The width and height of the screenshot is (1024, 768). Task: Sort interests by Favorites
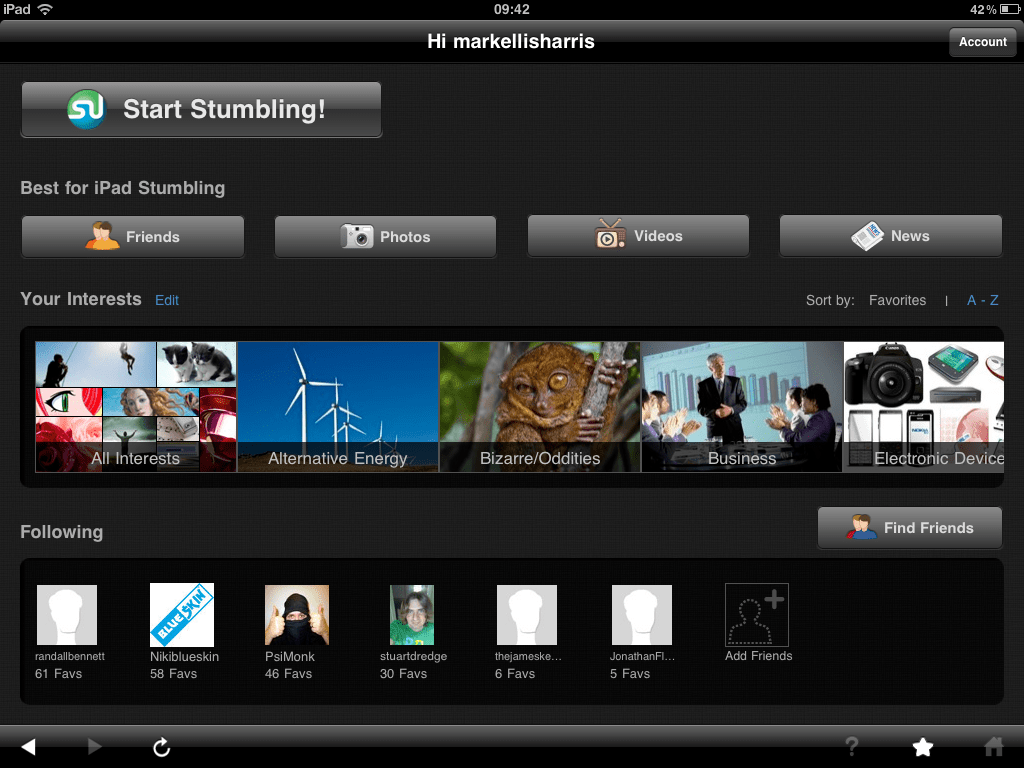coord(897,300)
